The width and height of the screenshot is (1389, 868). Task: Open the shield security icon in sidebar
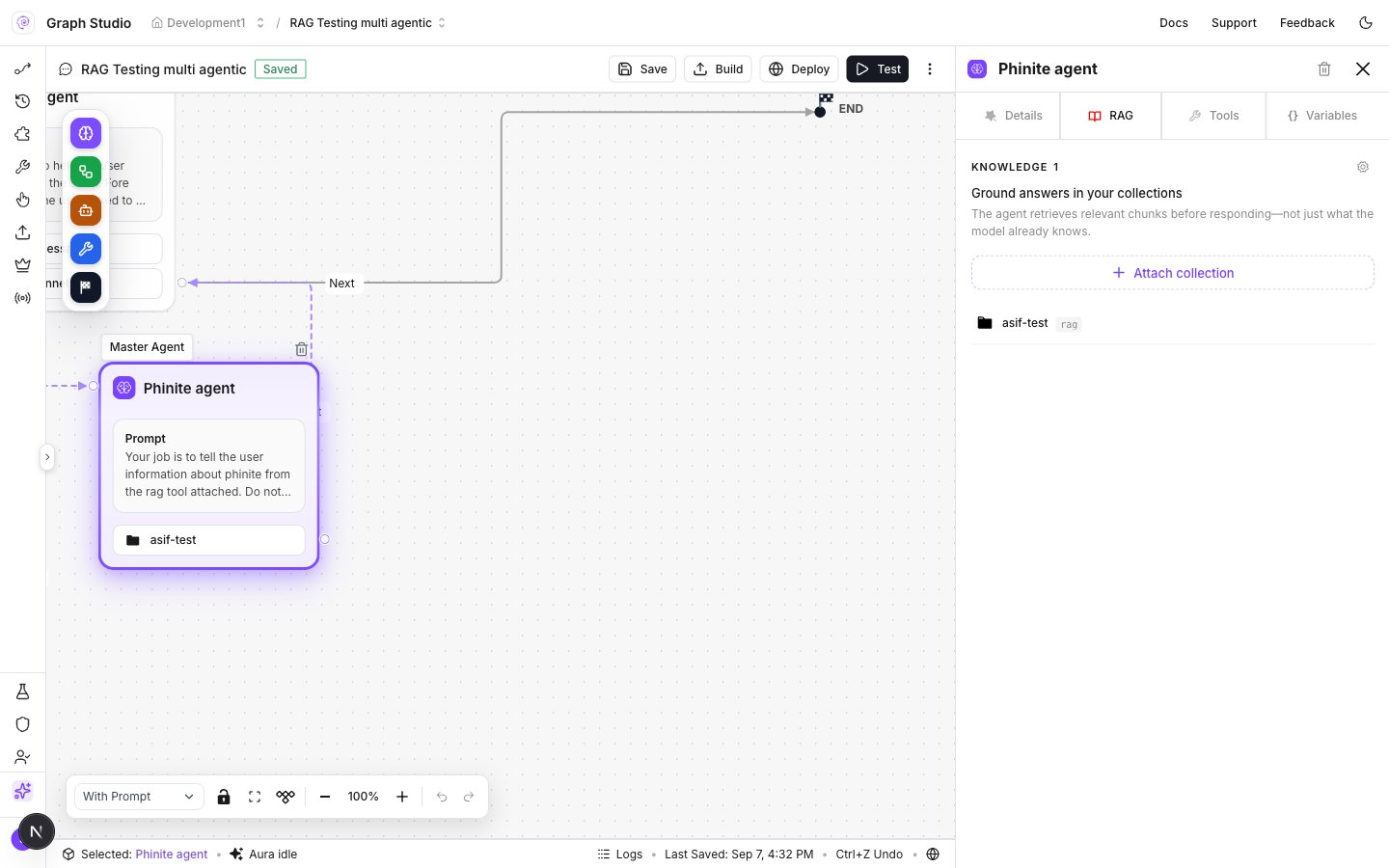click(23, 724)
